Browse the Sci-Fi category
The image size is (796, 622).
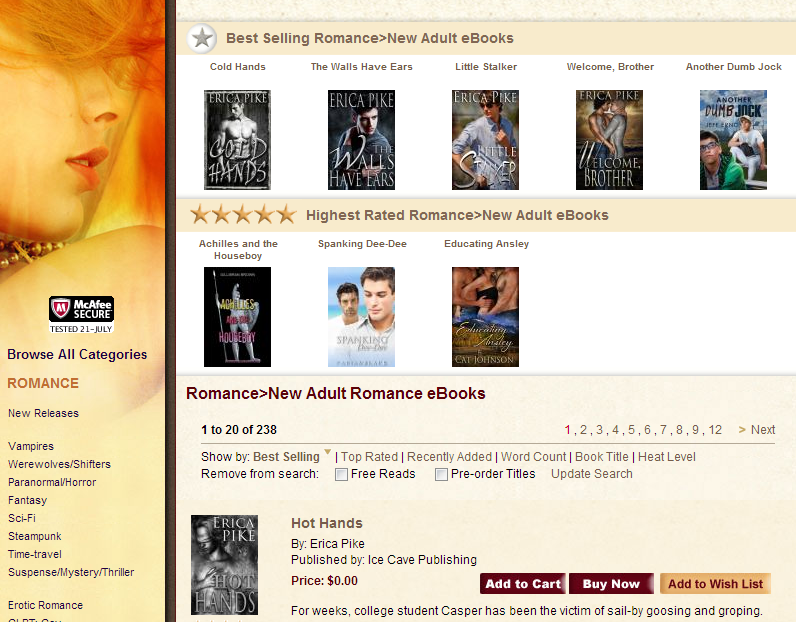(x=22, y=518)
